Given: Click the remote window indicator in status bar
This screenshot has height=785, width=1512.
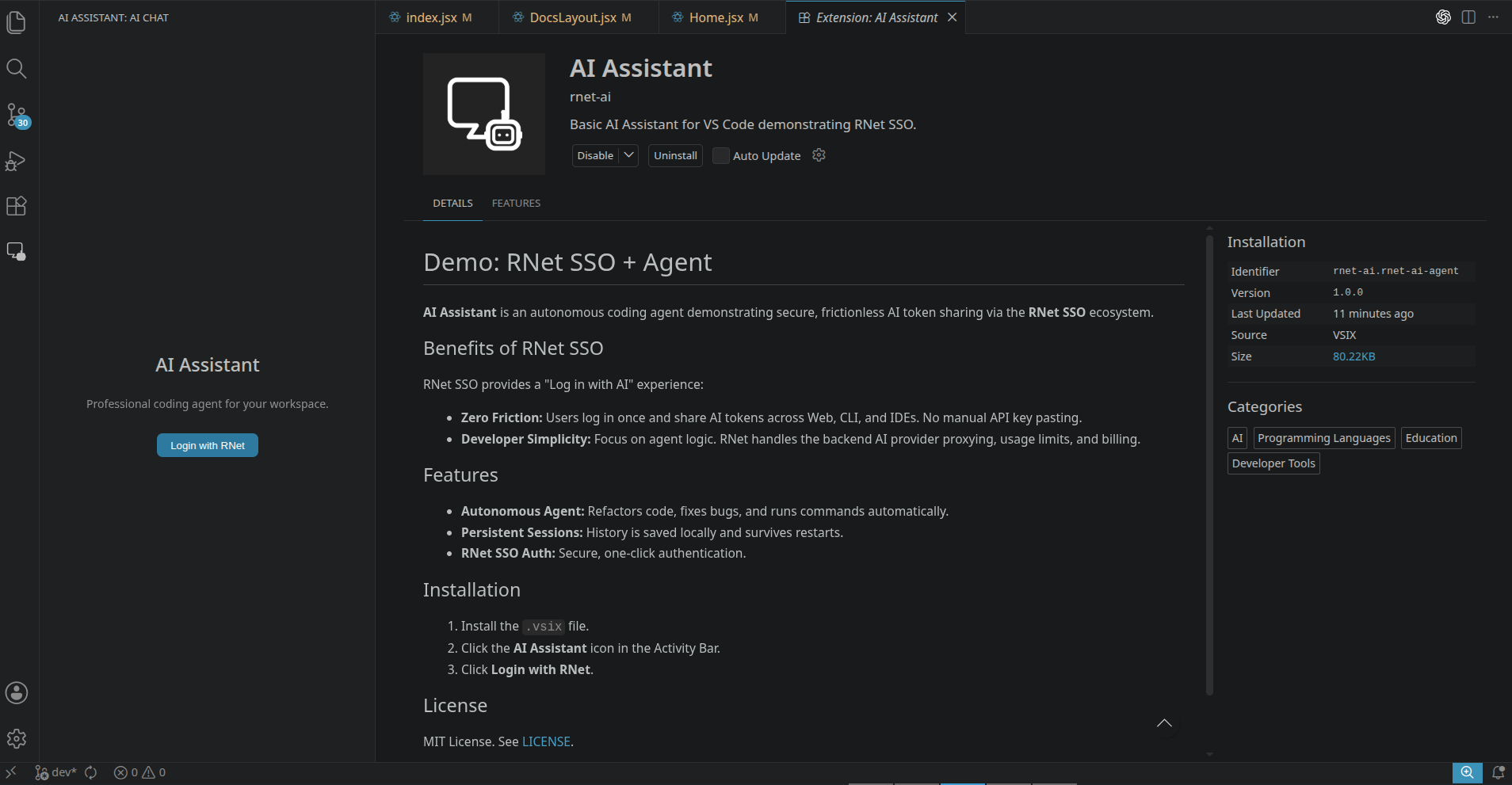Looking at the screenshot, I should (x=11, y=772).
